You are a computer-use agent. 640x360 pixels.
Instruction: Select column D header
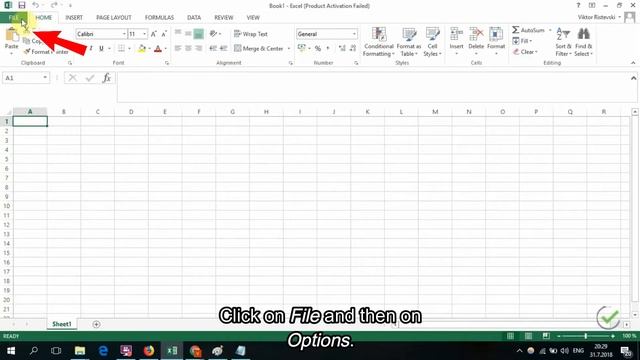[x=131, y=111]
